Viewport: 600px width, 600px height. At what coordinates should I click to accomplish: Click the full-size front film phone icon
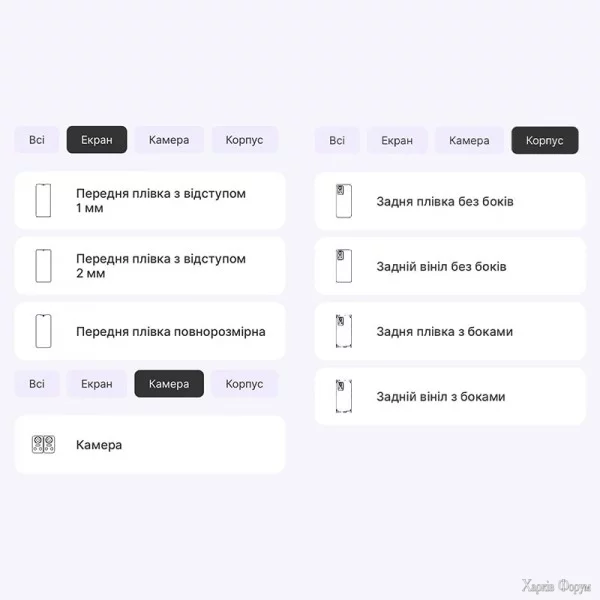[x=43, y=331]
